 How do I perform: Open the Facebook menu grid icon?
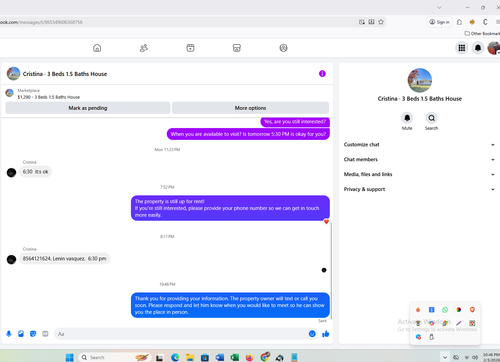(x=462, y=48)
